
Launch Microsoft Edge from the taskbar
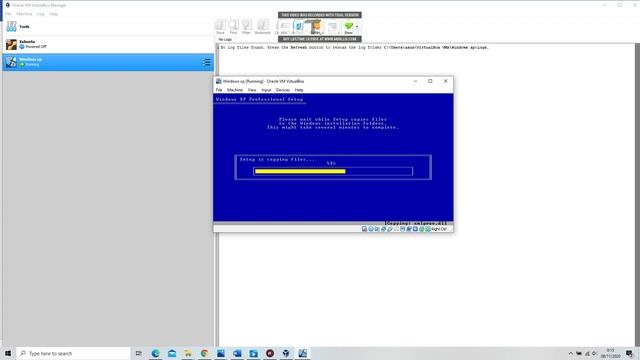[x=156, y=353]
